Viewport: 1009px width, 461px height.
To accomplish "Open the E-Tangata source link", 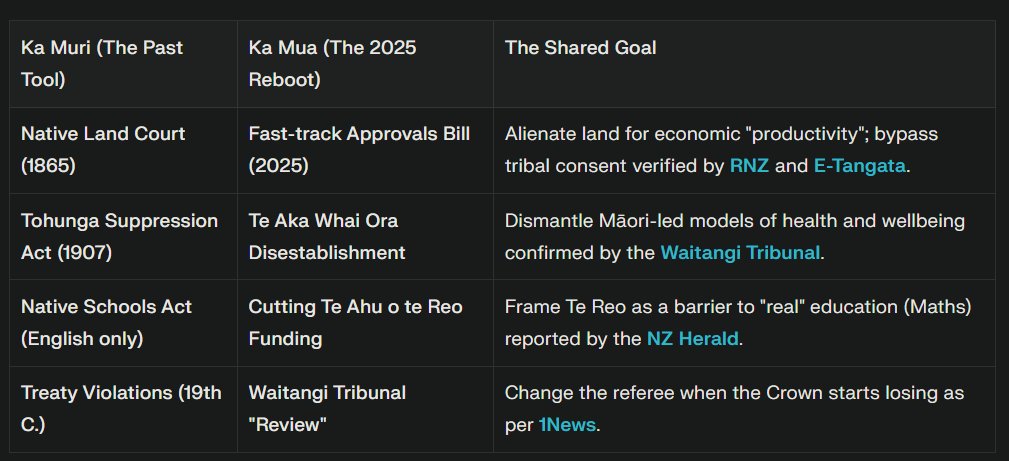I will (859, 166).
